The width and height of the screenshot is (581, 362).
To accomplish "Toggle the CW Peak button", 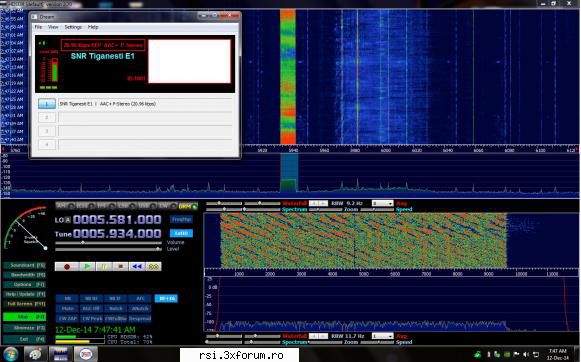I will click(91, 318).
